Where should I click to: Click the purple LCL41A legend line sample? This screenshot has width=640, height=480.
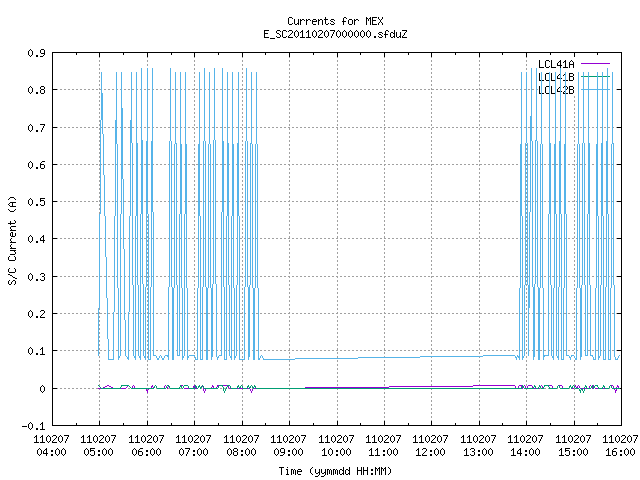595,64
